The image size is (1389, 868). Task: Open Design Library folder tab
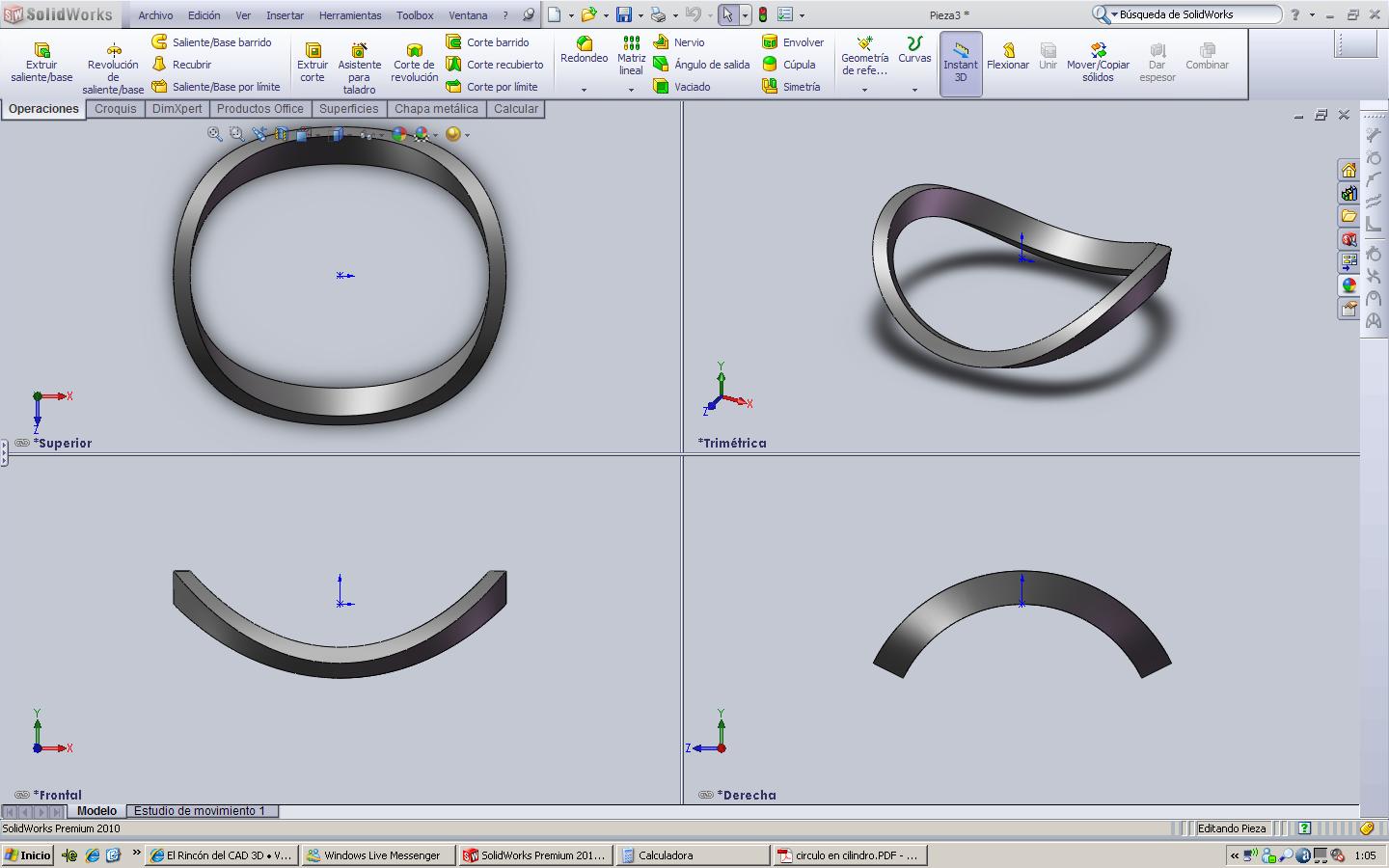coord(1348,216)
